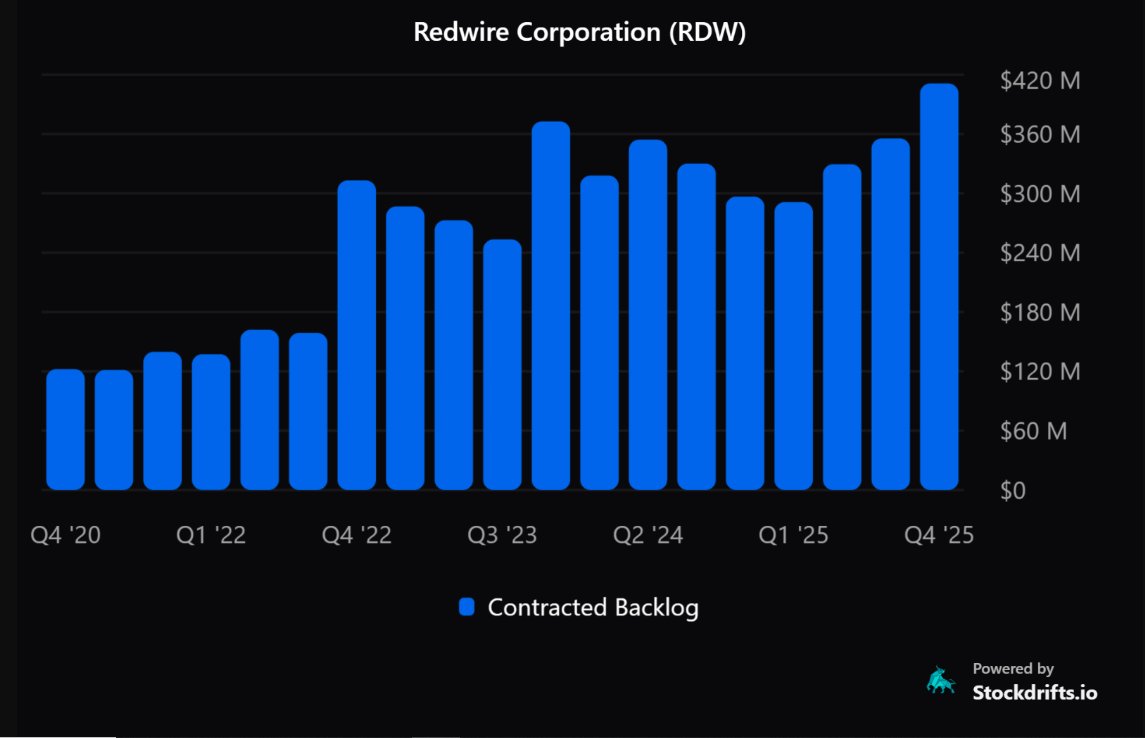
Task: Click the Q1 '22 backlog bar
Action: click(211, 422)
